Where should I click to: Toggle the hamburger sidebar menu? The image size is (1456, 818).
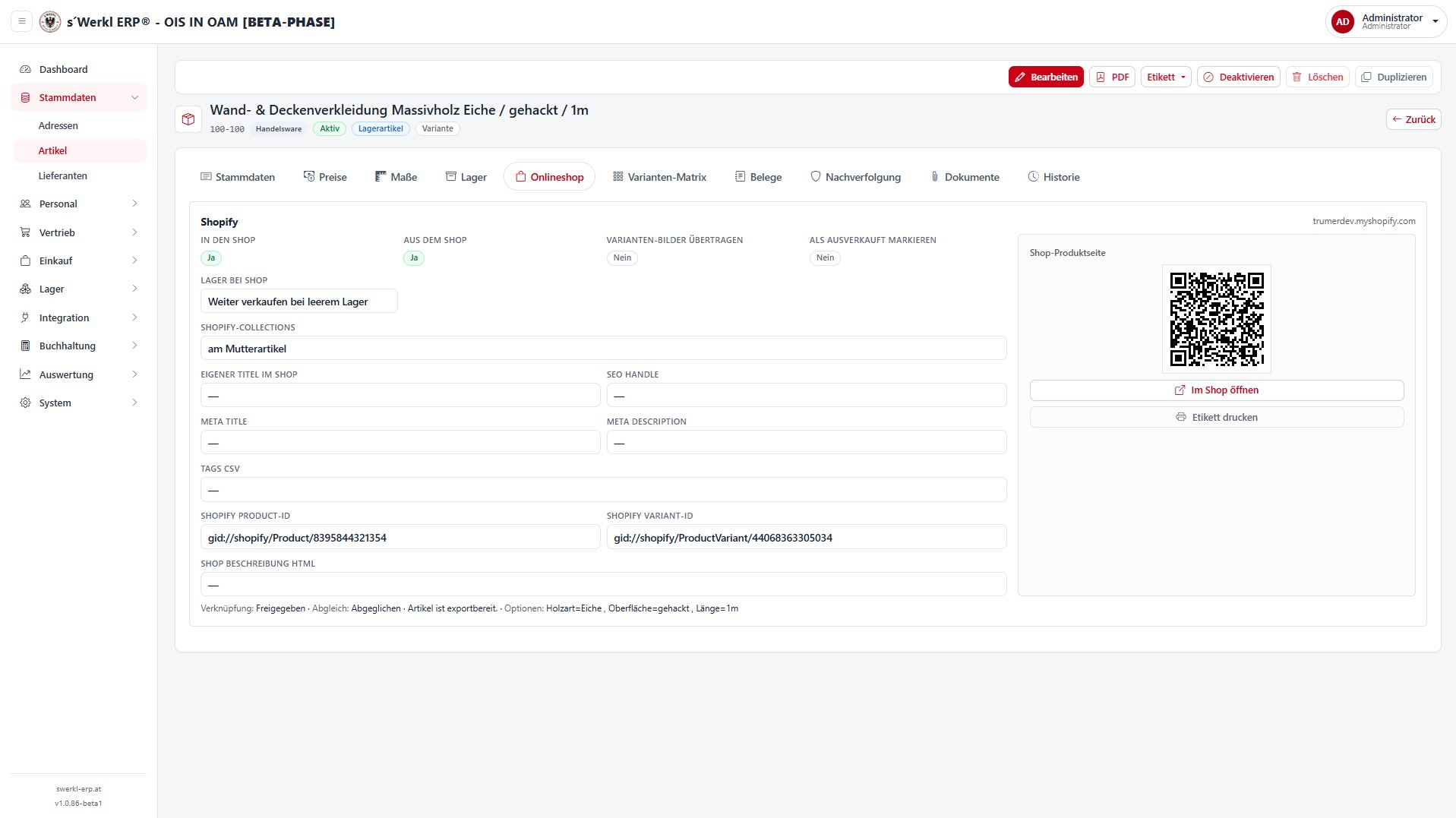tap(22, 21)
